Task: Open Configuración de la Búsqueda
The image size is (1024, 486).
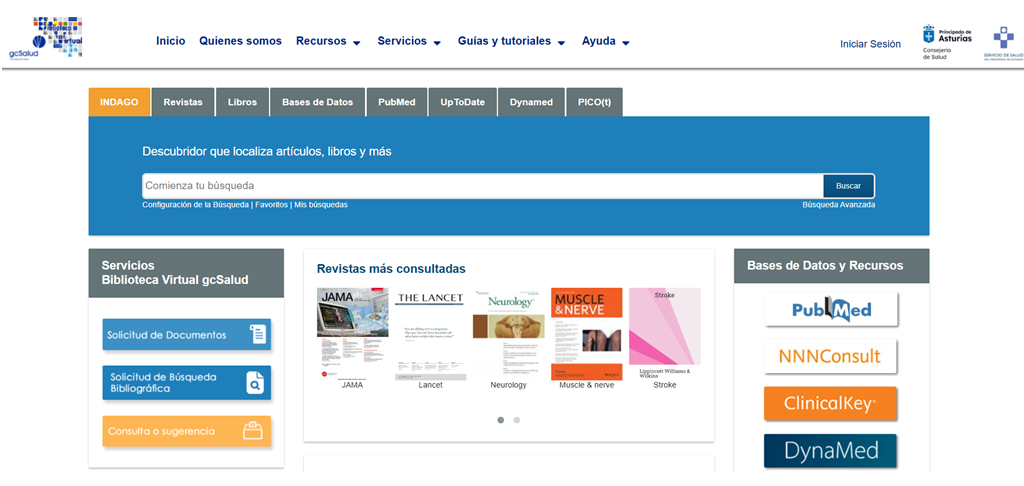Action: [195, 204]
